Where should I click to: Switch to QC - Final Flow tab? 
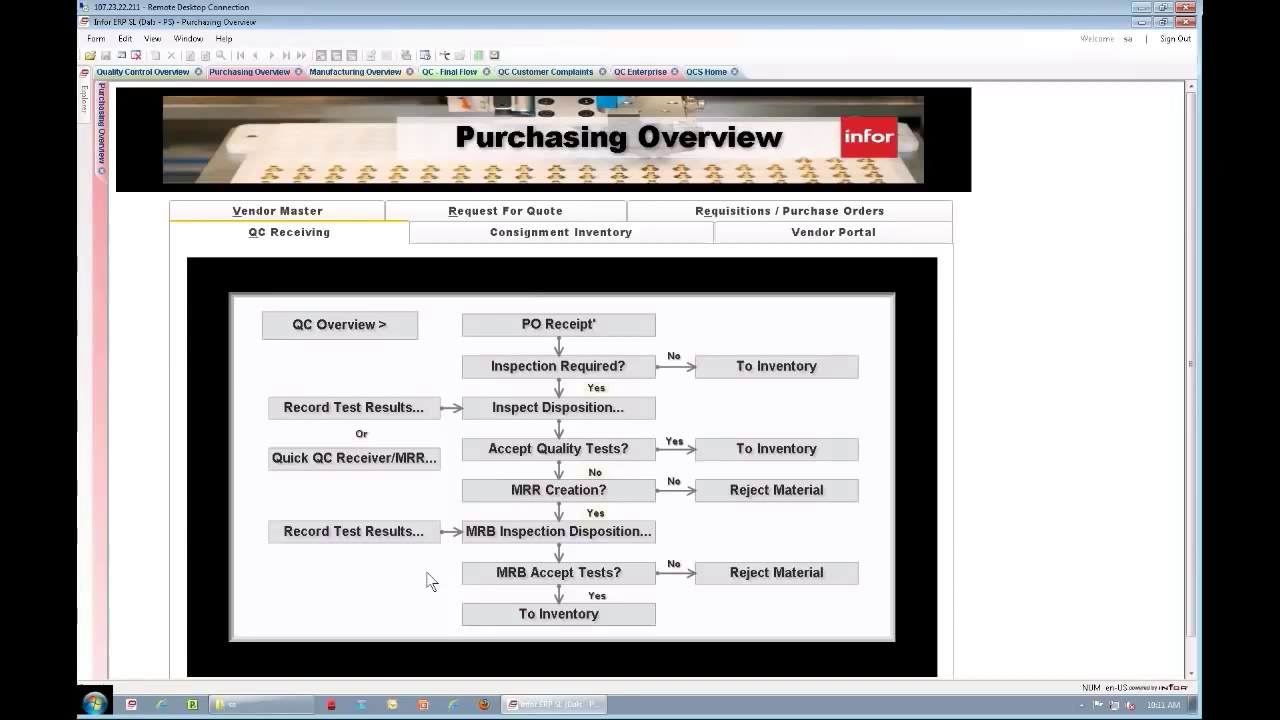click(x=449, y=72)
